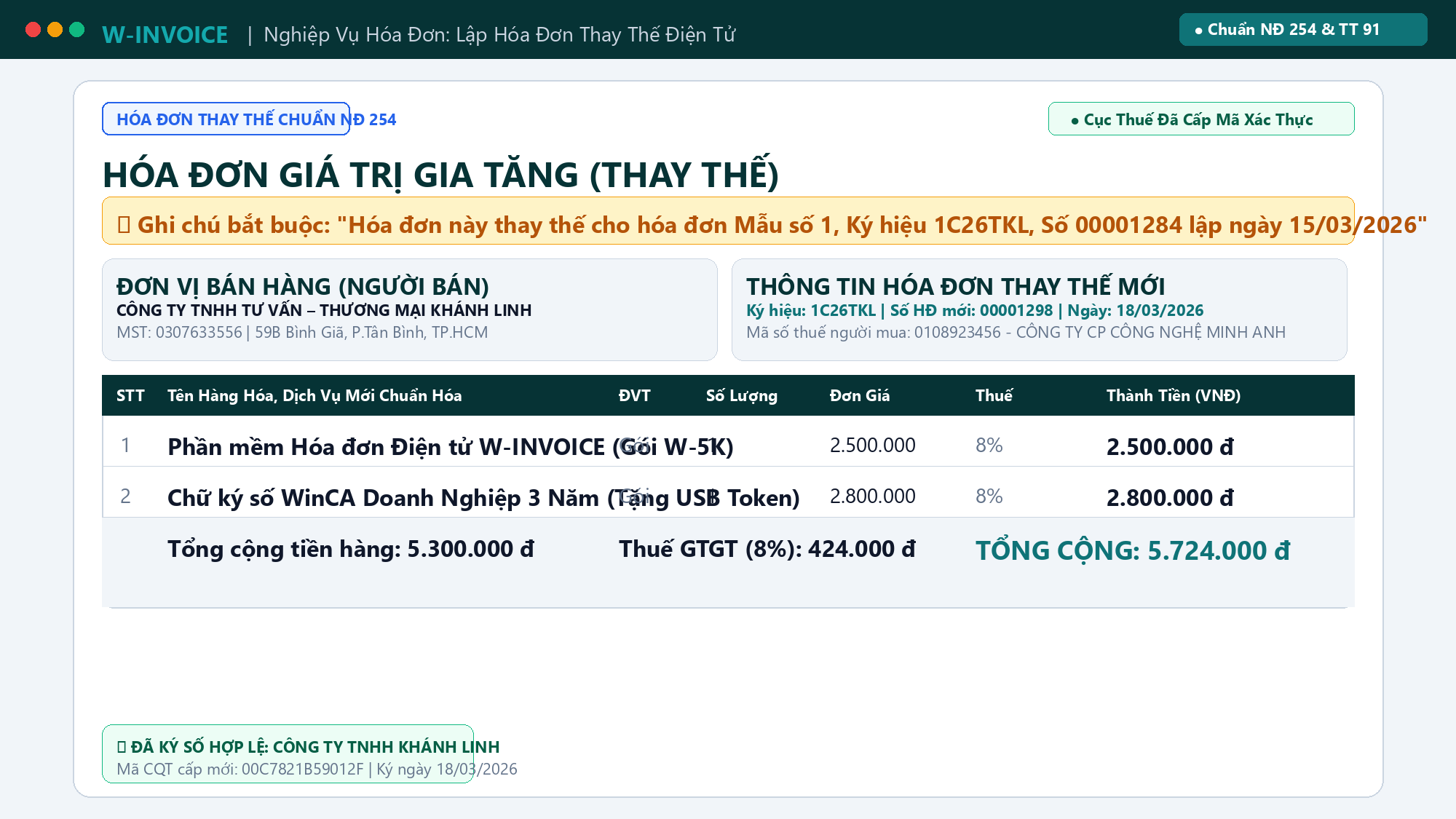1456x819 pixels.
Task: Click buyer line 'Mã số thuế người mua: 0108923456'
Action: 1016,332
